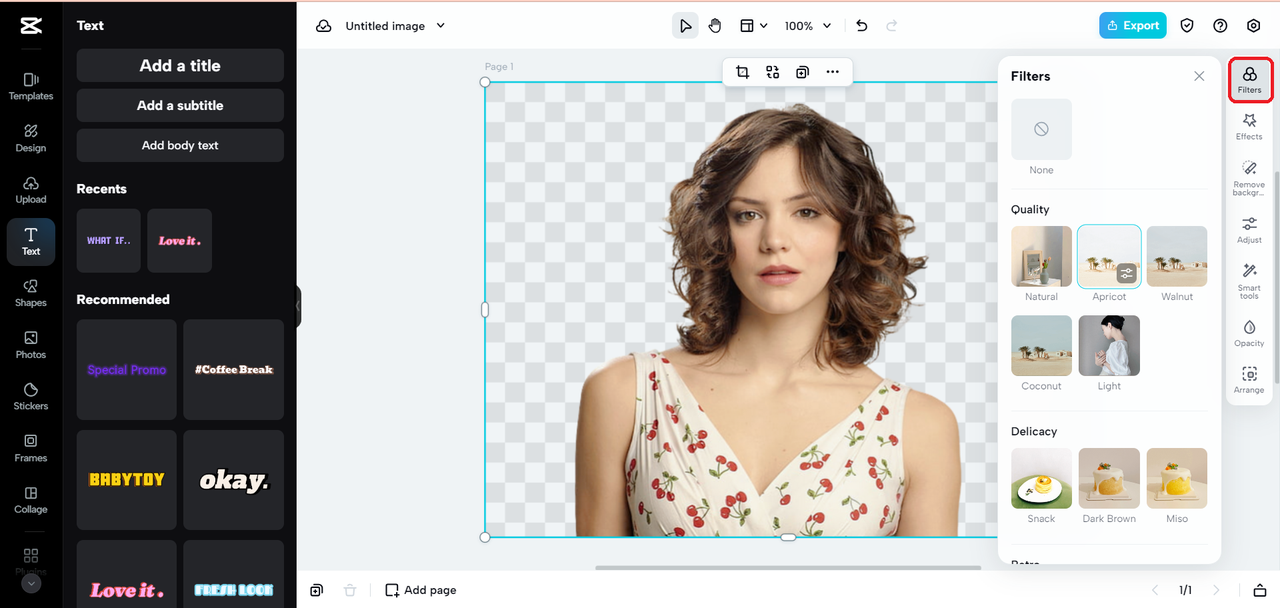Open the Adjust panel
The width and height of the screenshot is (1280, 608).
tap(1249, 230)
